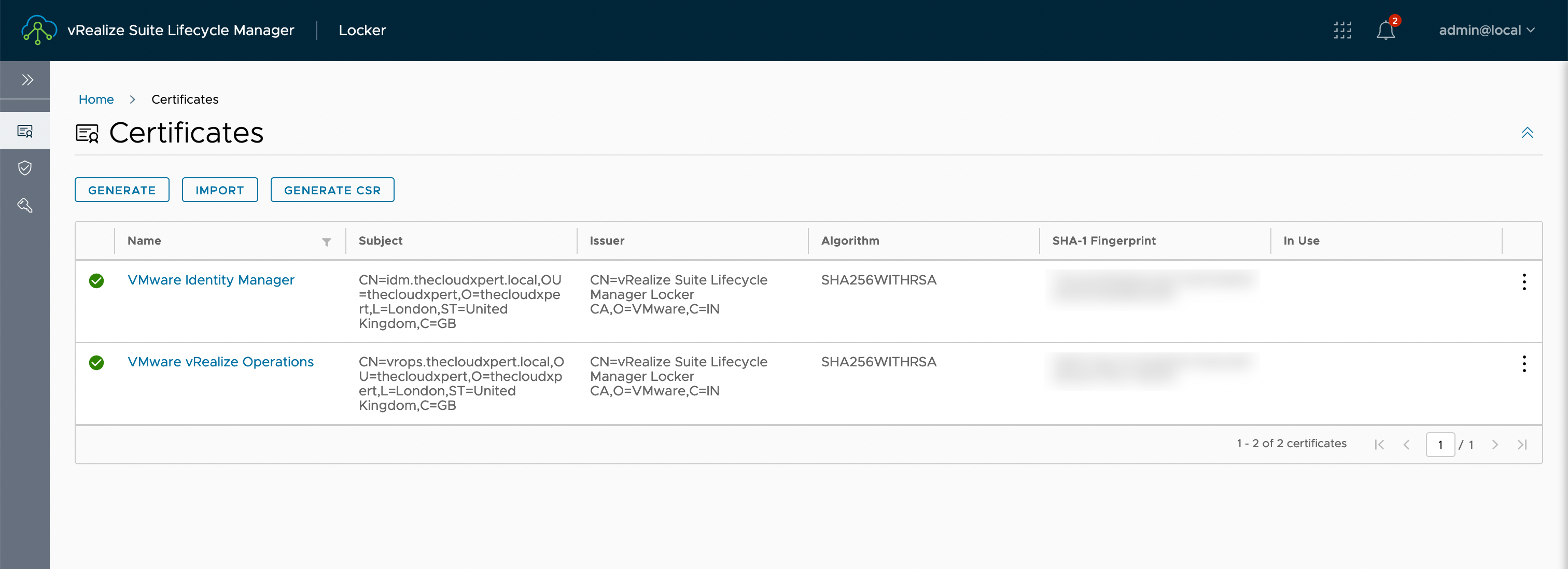Click the vRealize Suite Lifecycle Manager logo

[x=39, y=30]
